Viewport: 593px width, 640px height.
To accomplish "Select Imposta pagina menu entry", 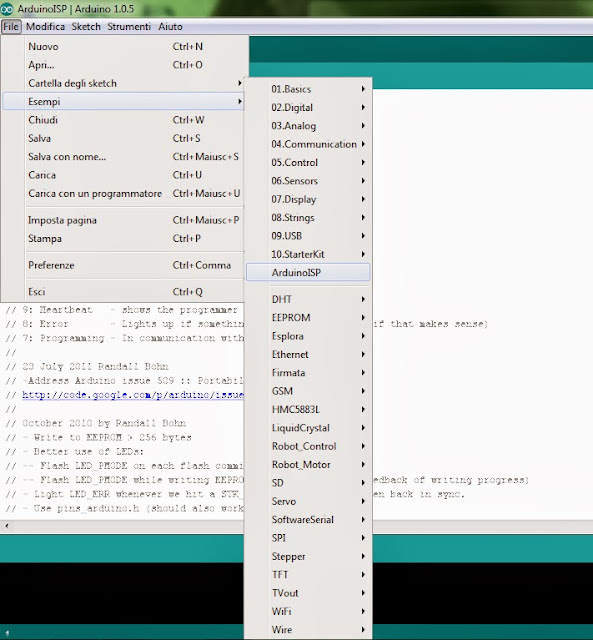I will pos(123,220).
